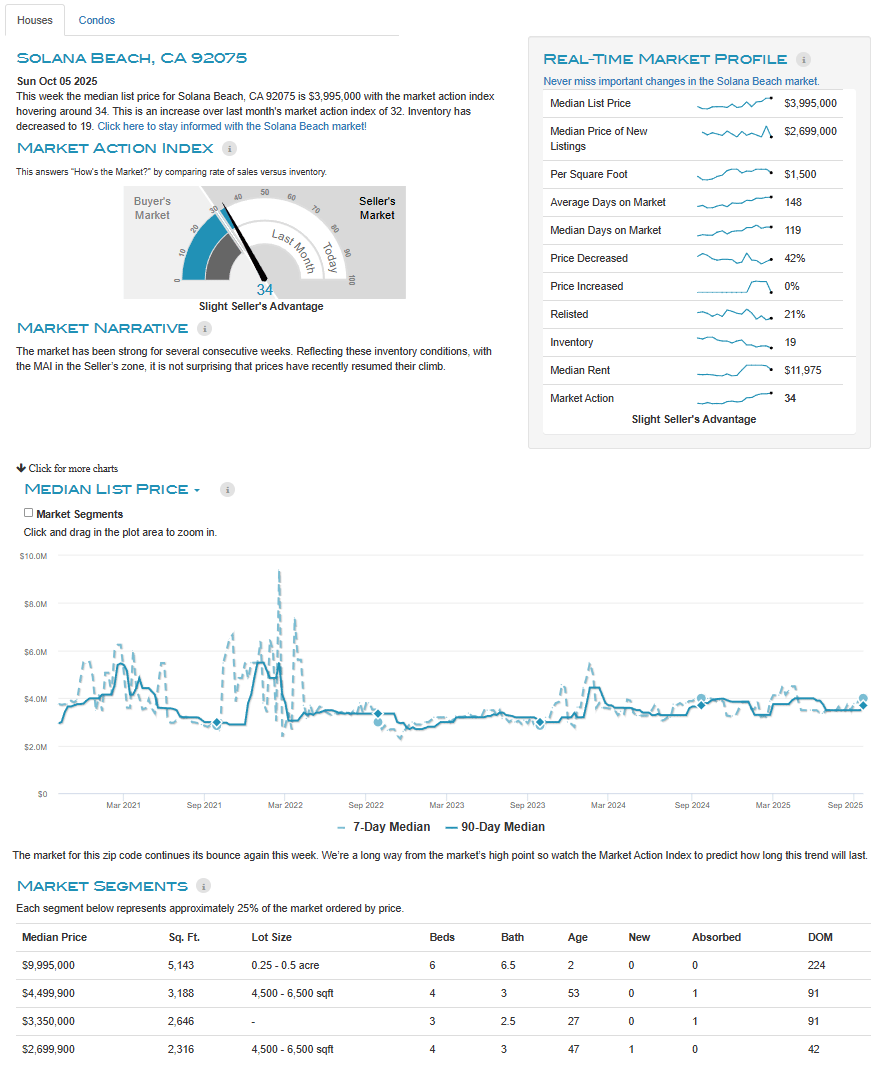The height and width of the screenshot is (1078, 874).
Task: Switch to the Condos tab
Action: pos(97,20)
